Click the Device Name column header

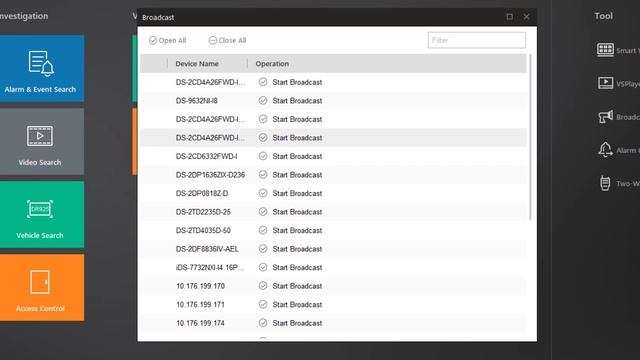click(x=197, y=64)
